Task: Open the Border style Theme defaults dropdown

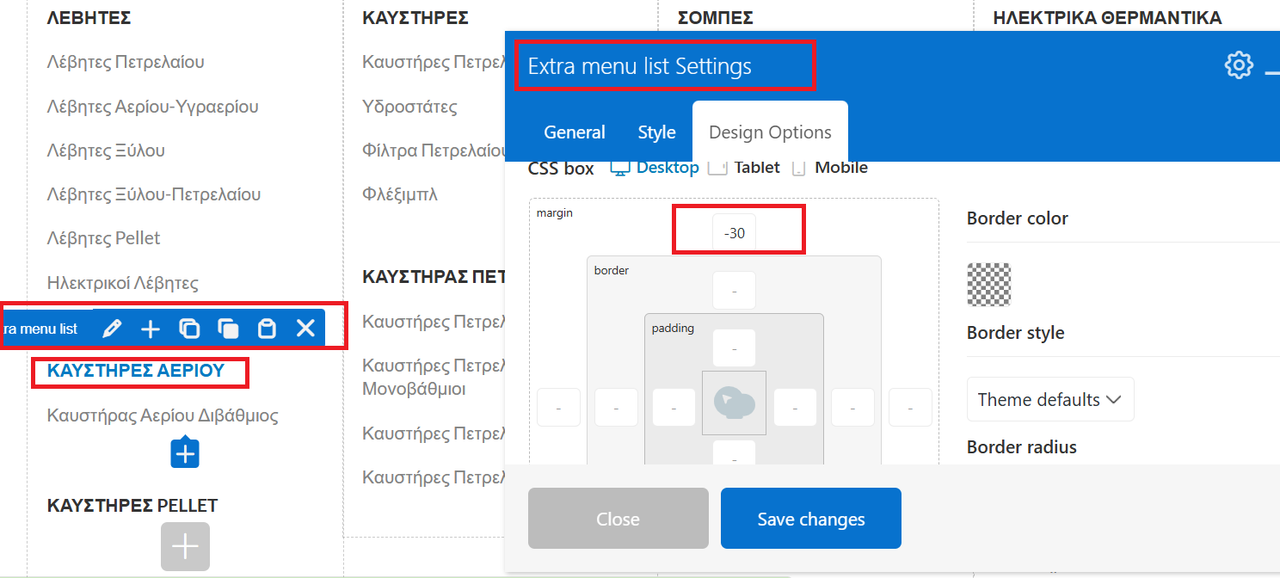Action: (1050, 399)
